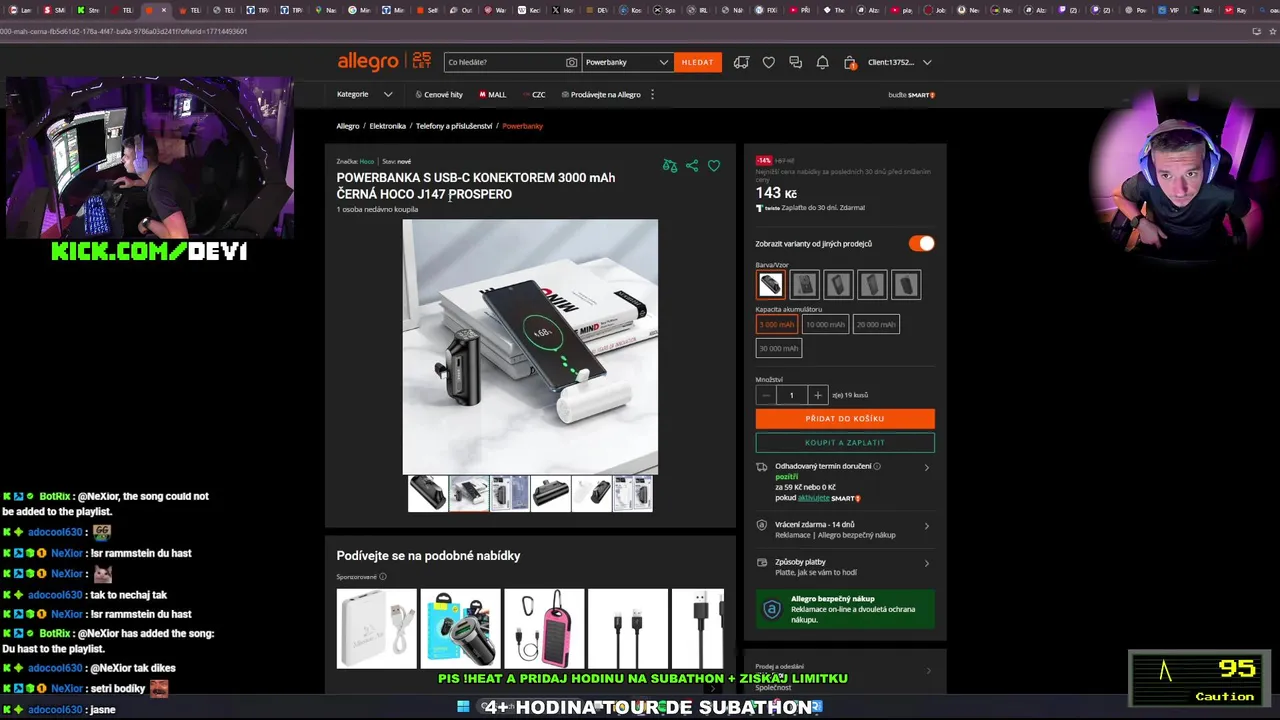Click the compare scales icon

[x=670, y=166]
